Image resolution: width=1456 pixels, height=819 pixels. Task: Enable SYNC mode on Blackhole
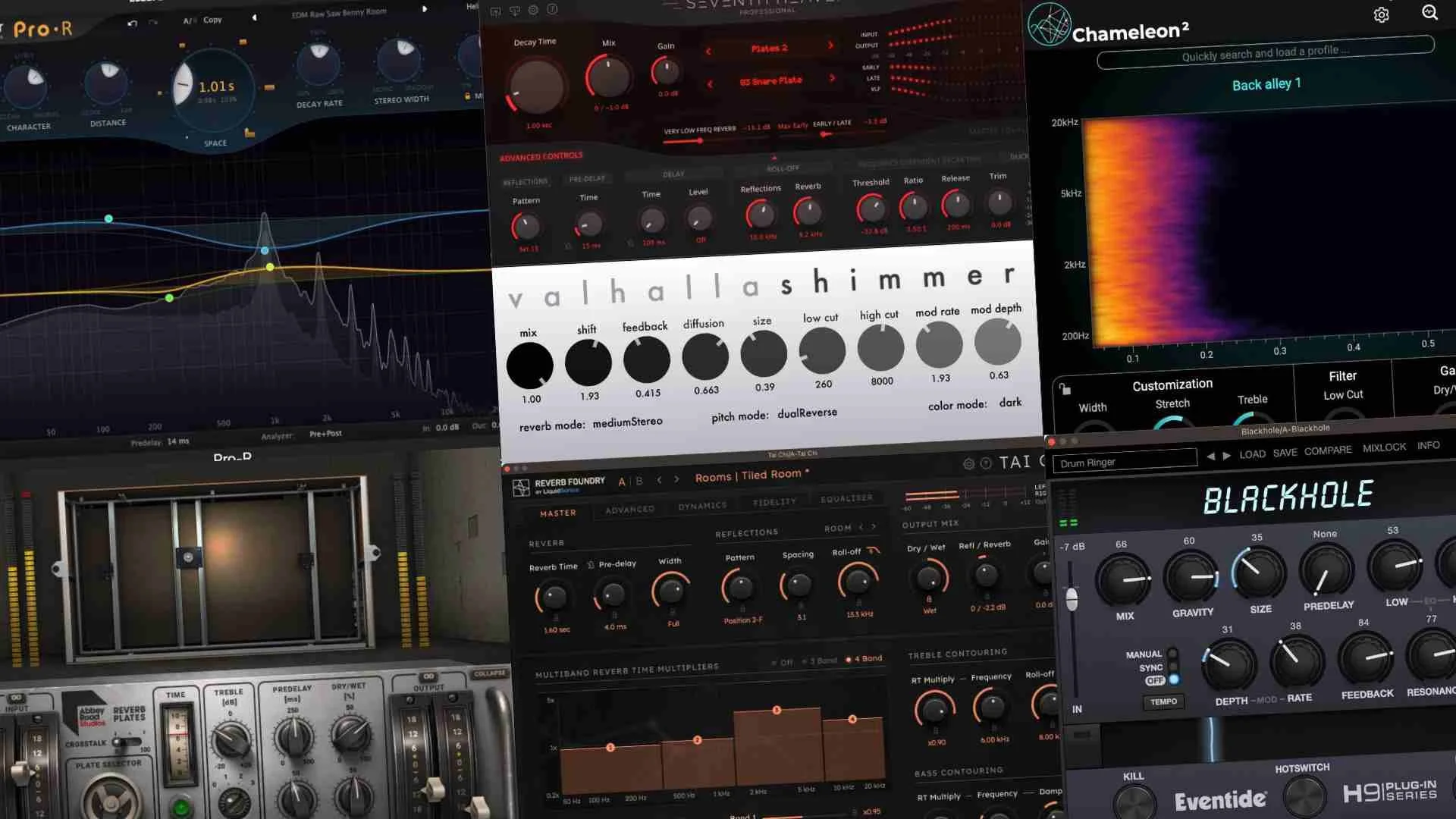[1175, 667]
